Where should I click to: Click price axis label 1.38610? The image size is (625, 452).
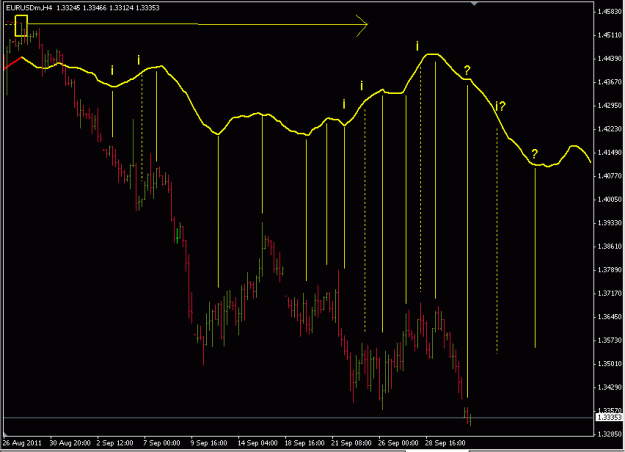609,246
